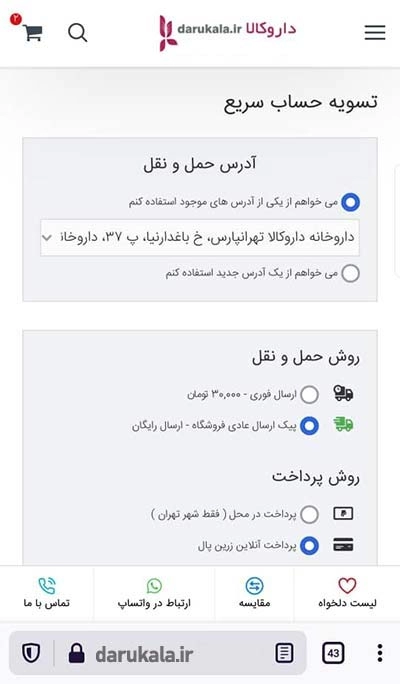The height and width of the screenshot is (684, 400).
Task: Select the use existing address radio
Action: tap(350, 202)
